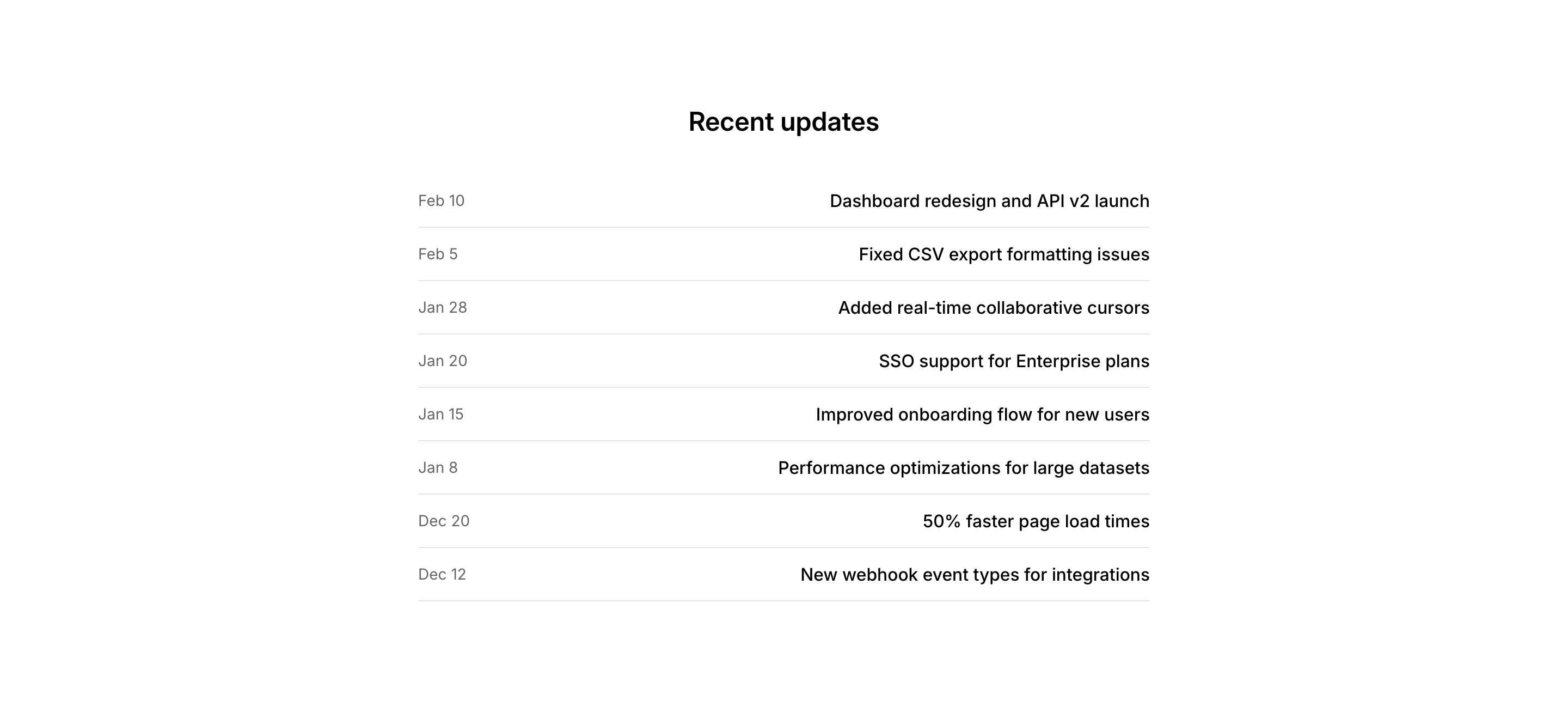Open the Fixed CSV export formatting issues entry

[x=1004, y=254]
